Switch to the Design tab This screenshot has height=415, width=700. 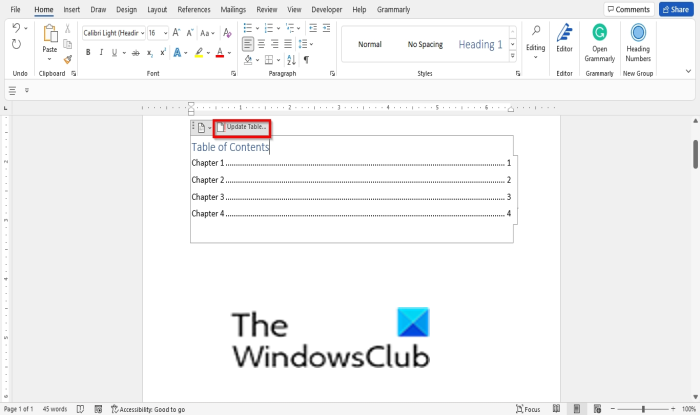[x=126, y=9]
